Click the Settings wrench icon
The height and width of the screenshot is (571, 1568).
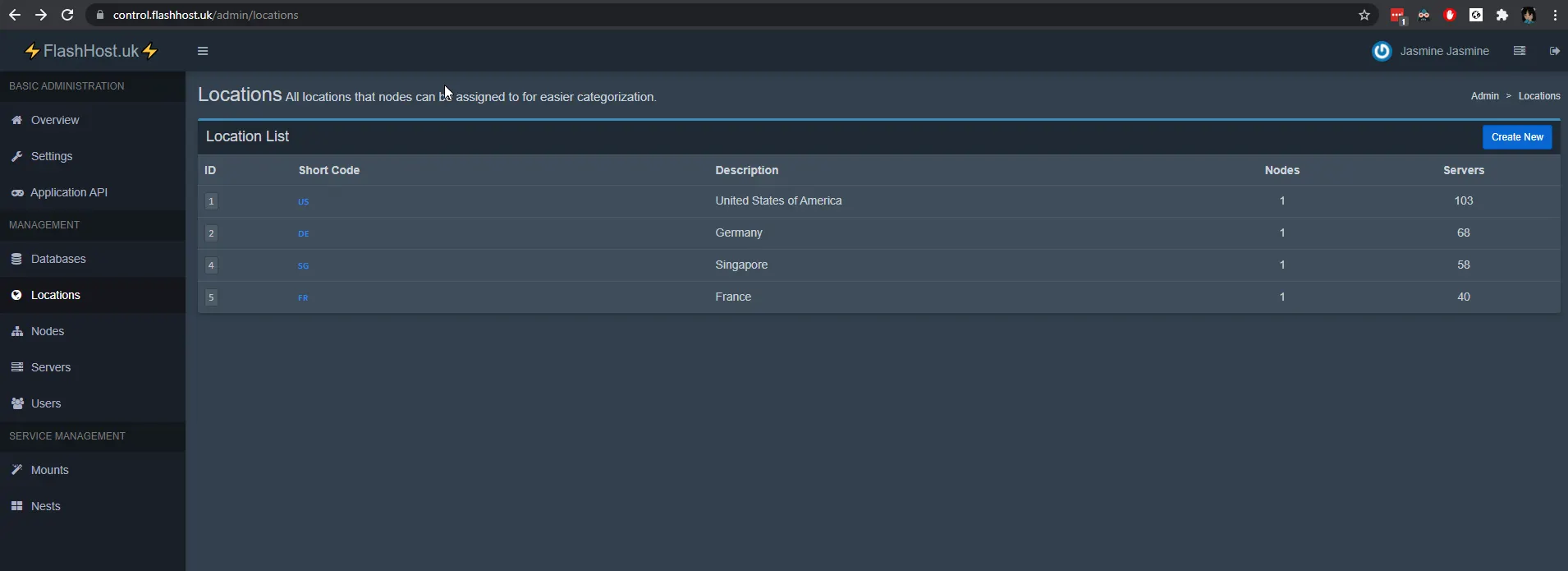pos(16,156)
